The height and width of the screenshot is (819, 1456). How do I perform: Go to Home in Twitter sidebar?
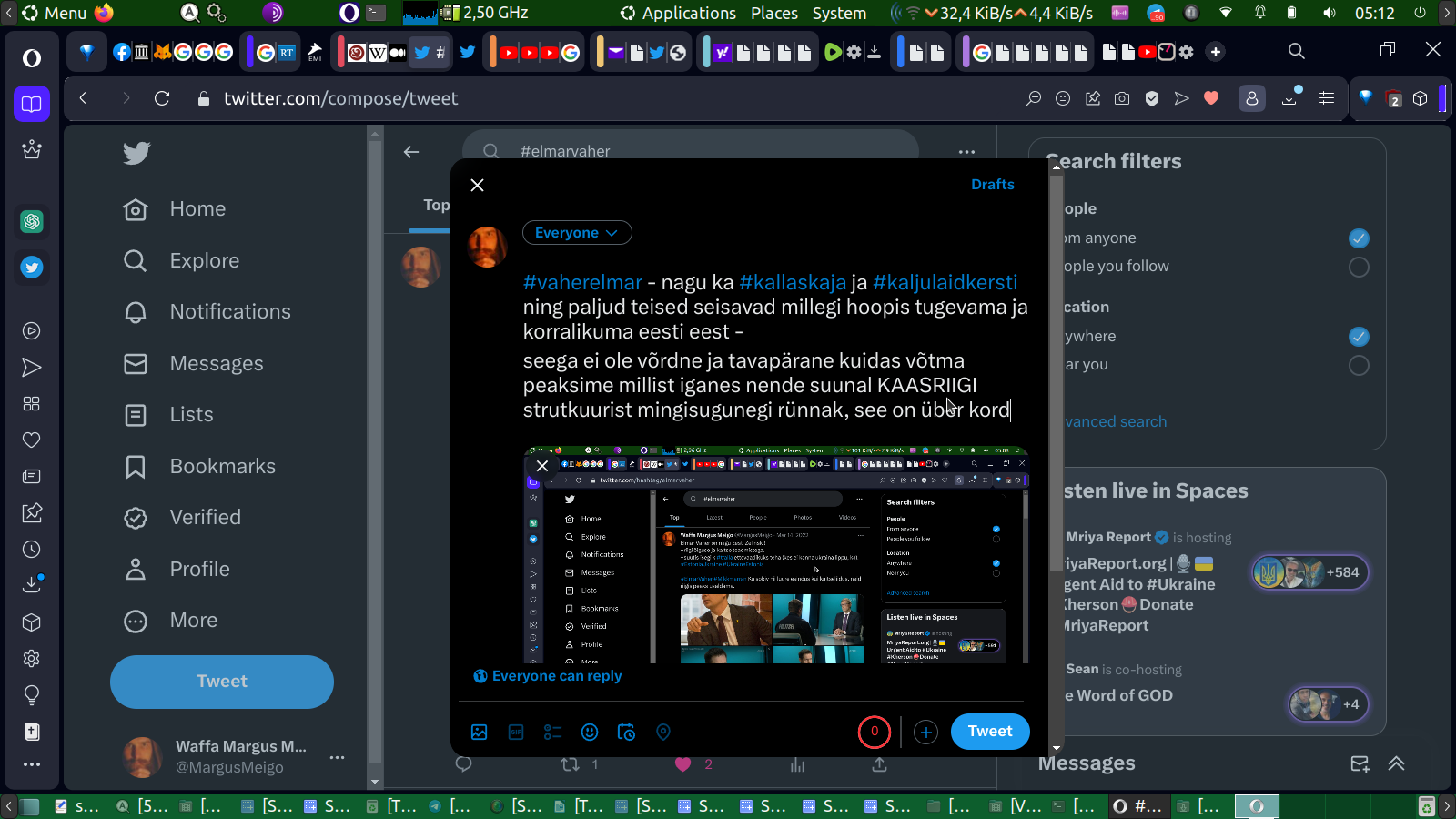click(x=175, y=209)
